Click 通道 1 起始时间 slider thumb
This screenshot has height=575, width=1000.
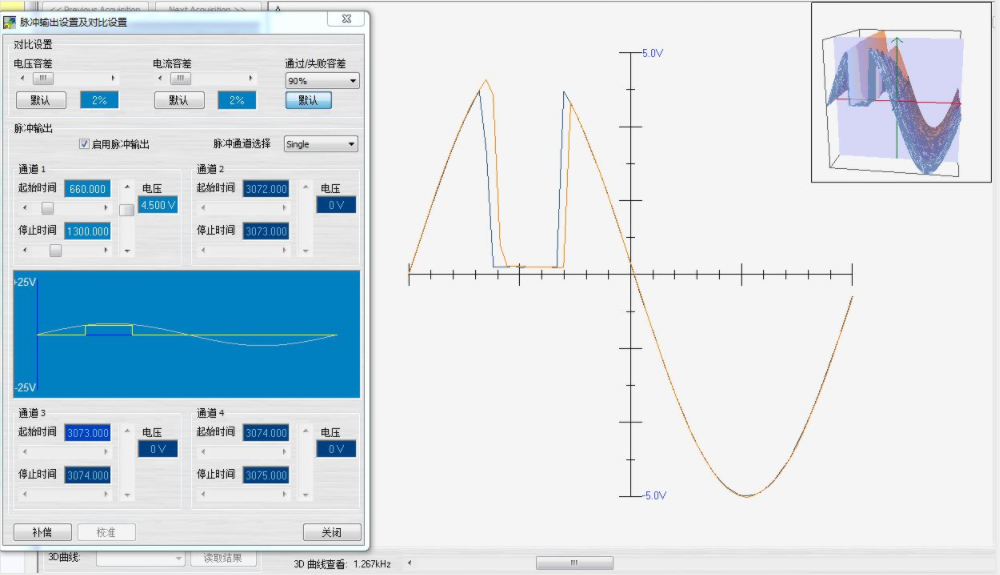48,208
